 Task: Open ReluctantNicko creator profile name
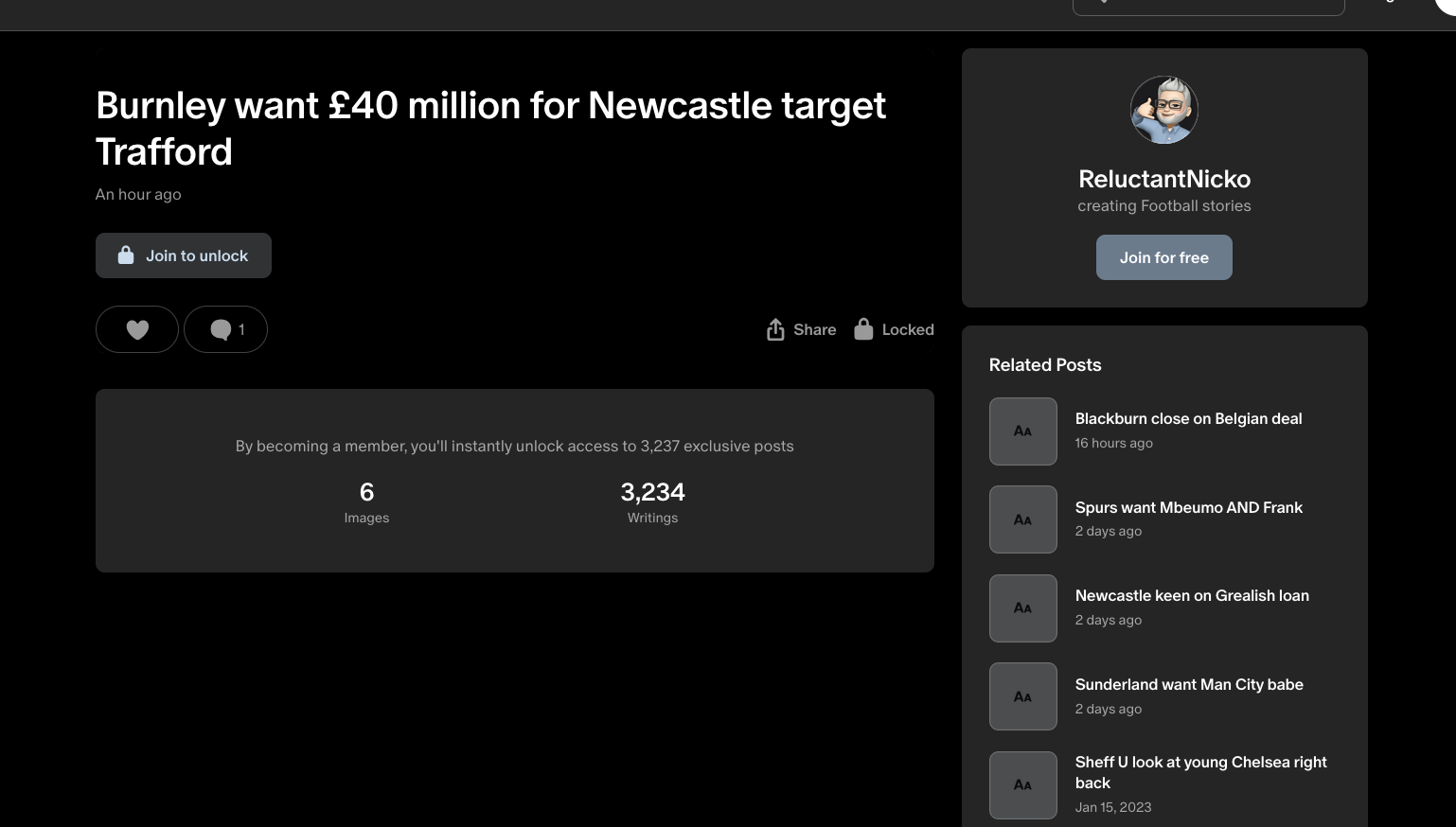(x=1164, y=179)
